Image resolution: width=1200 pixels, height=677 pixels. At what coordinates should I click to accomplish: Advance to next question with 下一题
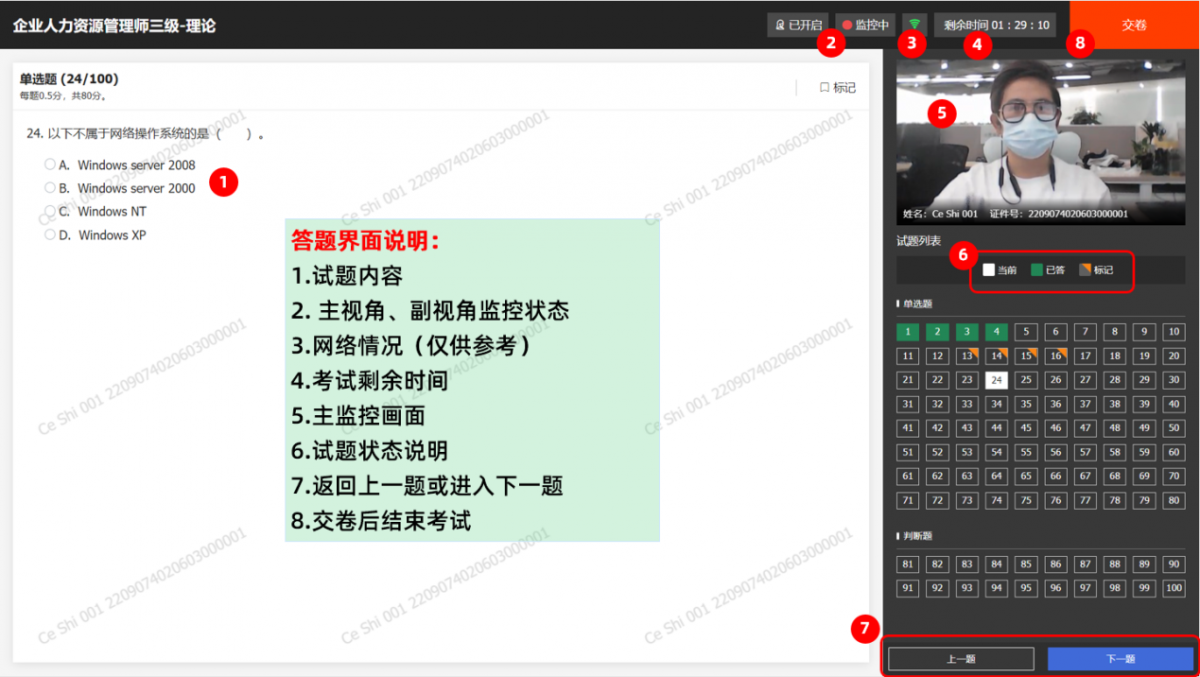tap(1120, 659)
